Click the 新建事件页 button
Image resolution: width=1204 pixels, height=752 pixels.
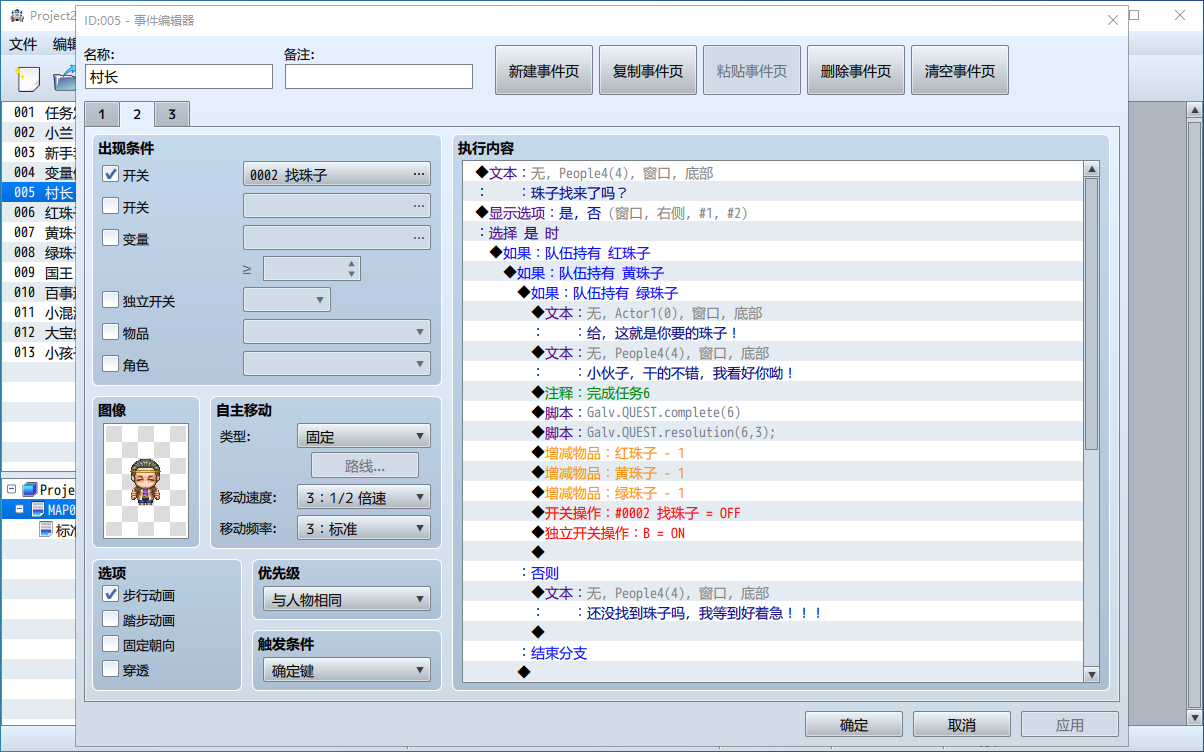point(544,71)
